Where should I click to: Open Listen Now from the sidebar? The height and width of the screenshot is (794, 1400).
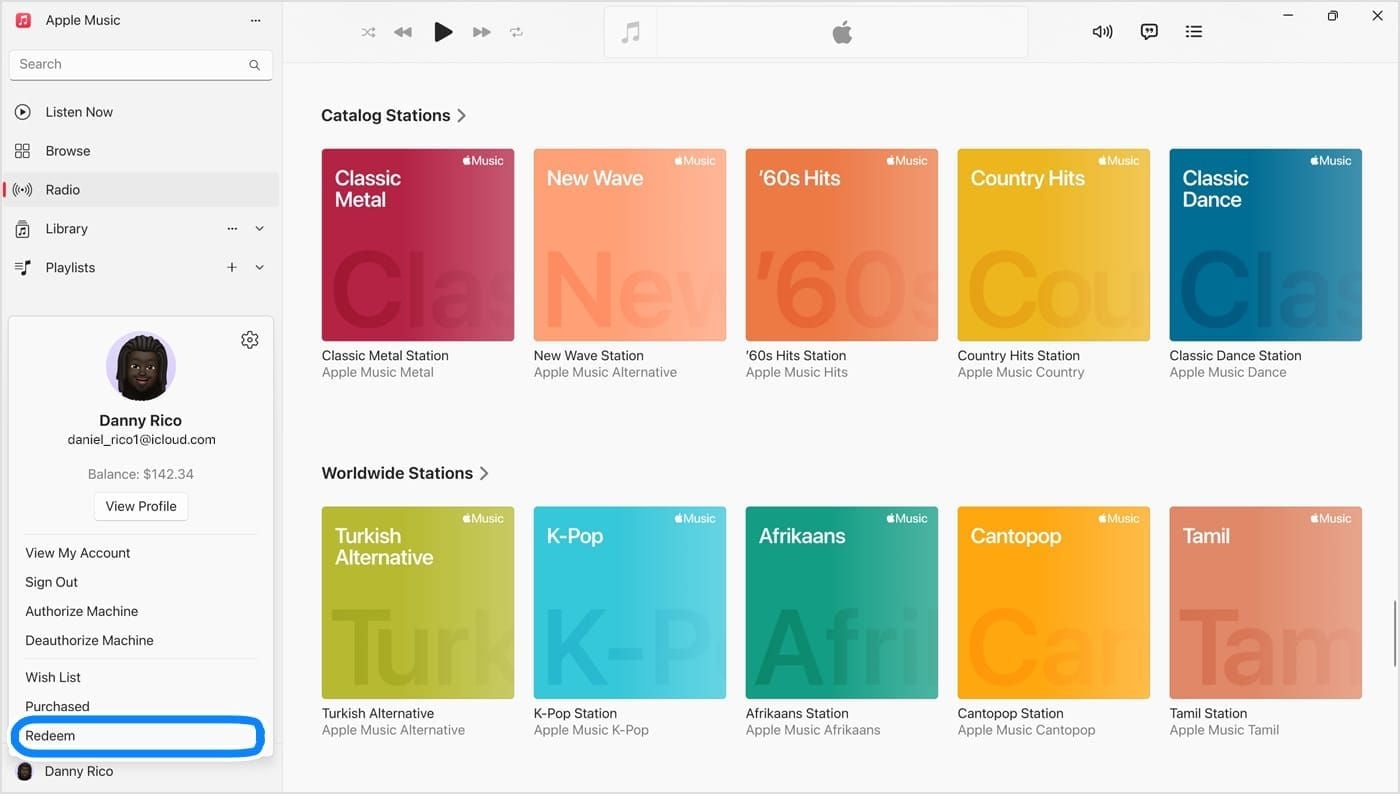78,111
